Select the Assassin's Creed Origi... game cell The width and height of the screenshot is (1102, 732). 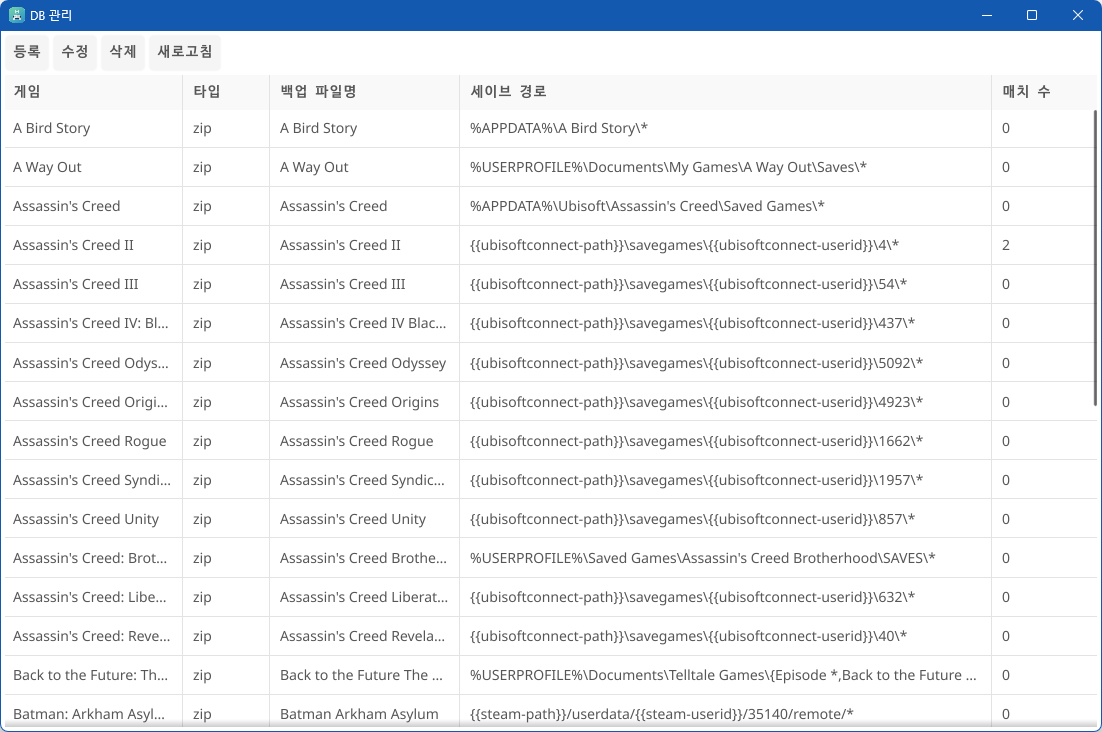(x=91, y=402)
